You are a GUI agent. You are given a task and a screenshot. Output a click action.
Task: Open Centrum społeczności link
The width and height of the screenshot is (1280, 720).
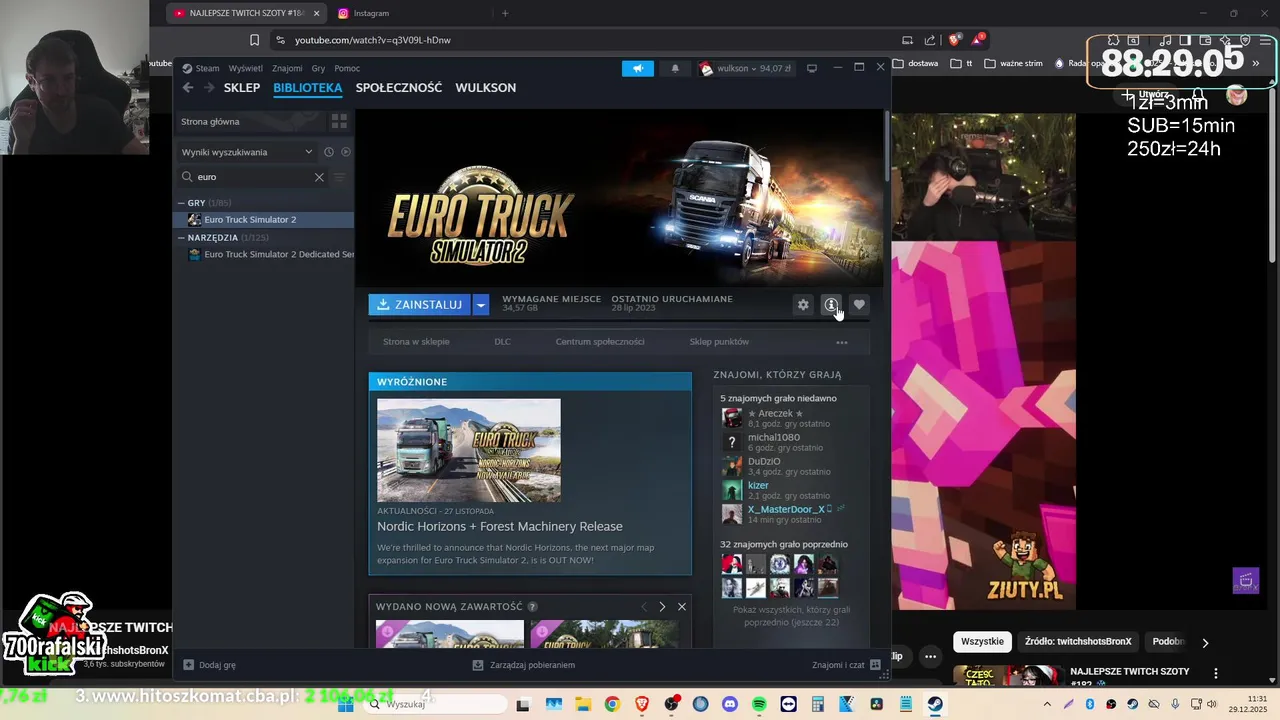(600, 342)
